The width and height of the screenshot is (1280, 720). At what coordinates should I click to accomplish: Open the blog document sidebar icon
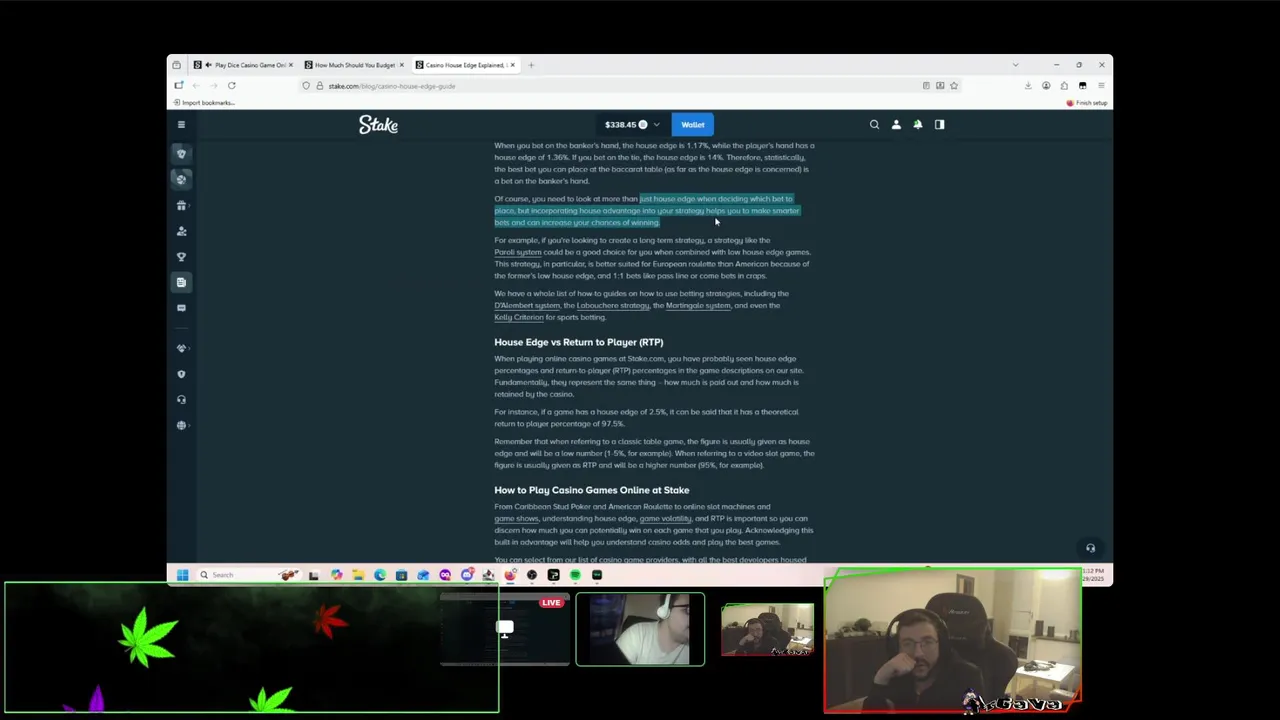(181, 282)
